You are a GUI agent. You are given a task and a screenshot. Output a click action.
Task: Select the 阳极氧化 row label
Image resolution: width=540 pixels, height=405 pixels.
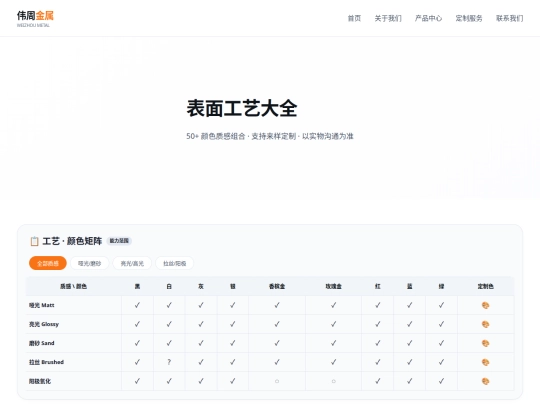[x=40, y=381]
